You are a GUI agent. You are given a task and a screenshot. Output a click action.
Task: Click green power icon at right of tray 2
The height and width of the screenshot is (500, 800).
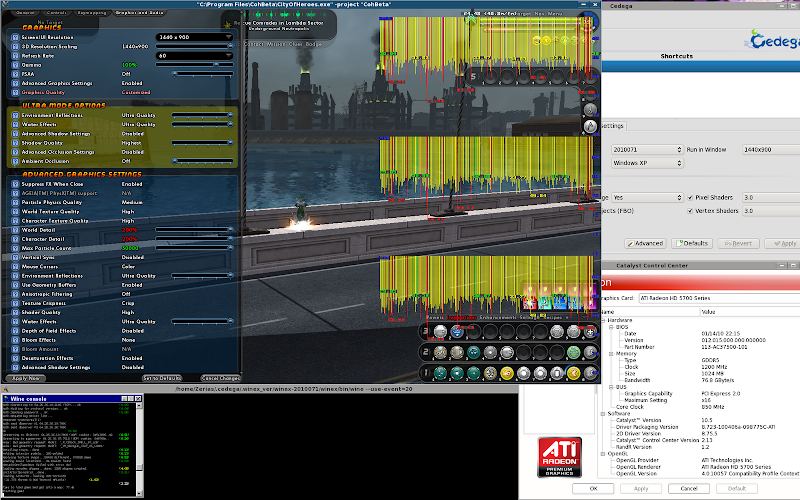click(x=574, y=352)
